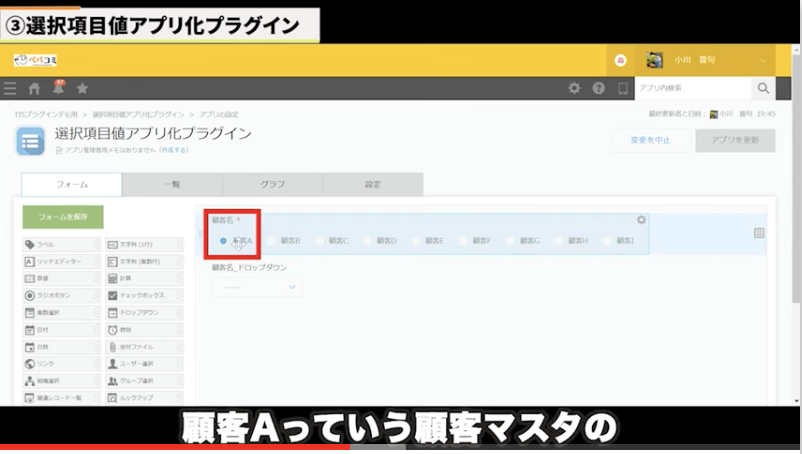The height and width of the screenshot is (454, 802).
Task: Open 顧客名 field settings gear
Action: 641,220
